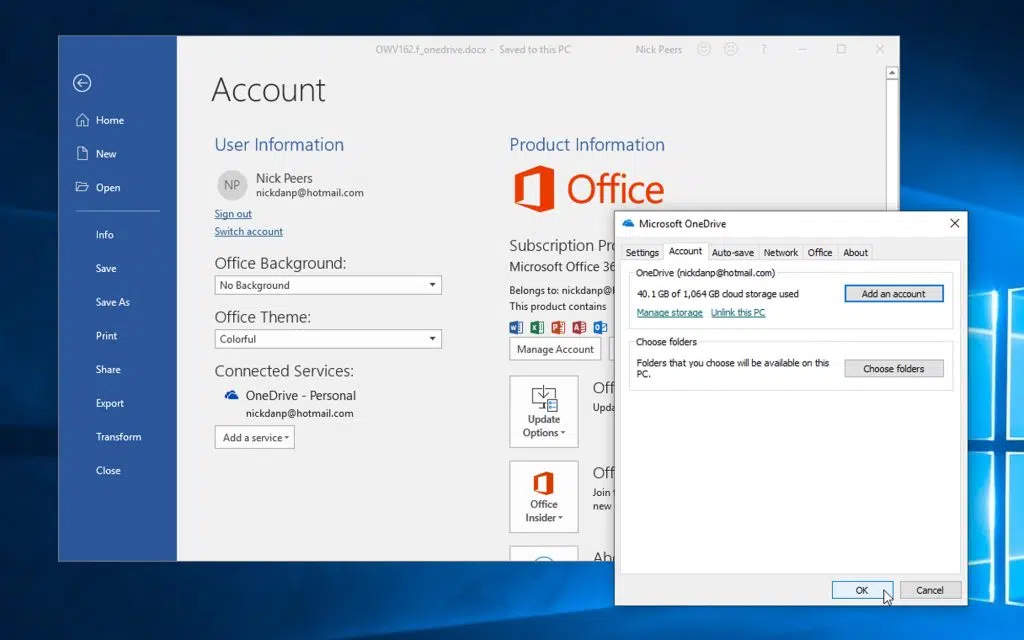Click the "Connected Services:" label

click(x=284, y=371)
